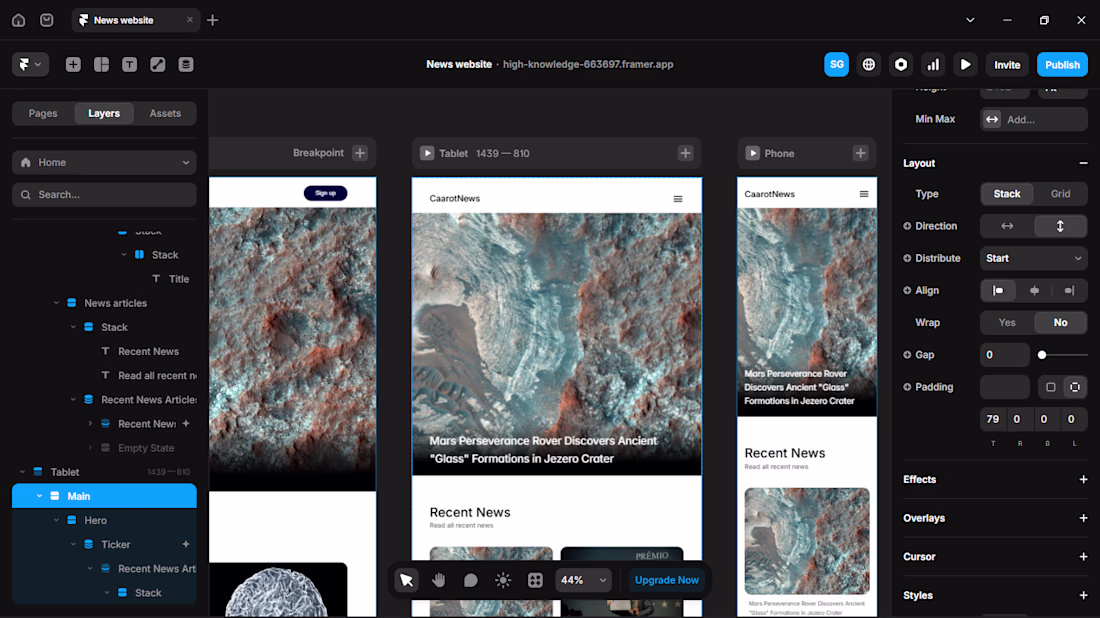The image size is (1100, 618).
Task: Add a style in Styles section
Action: pos(1083,596)
